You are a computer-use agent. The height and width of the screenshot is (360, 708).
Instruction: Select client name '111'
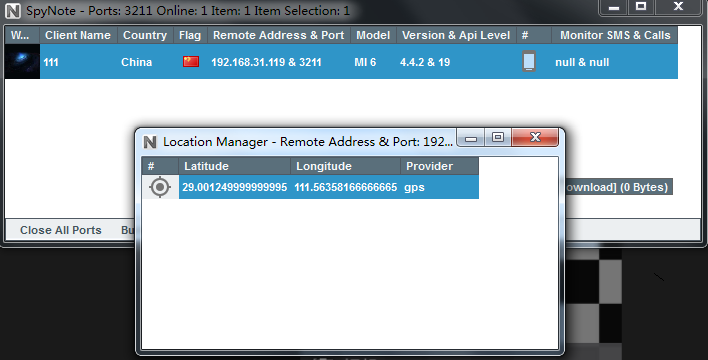click(51, 62)
